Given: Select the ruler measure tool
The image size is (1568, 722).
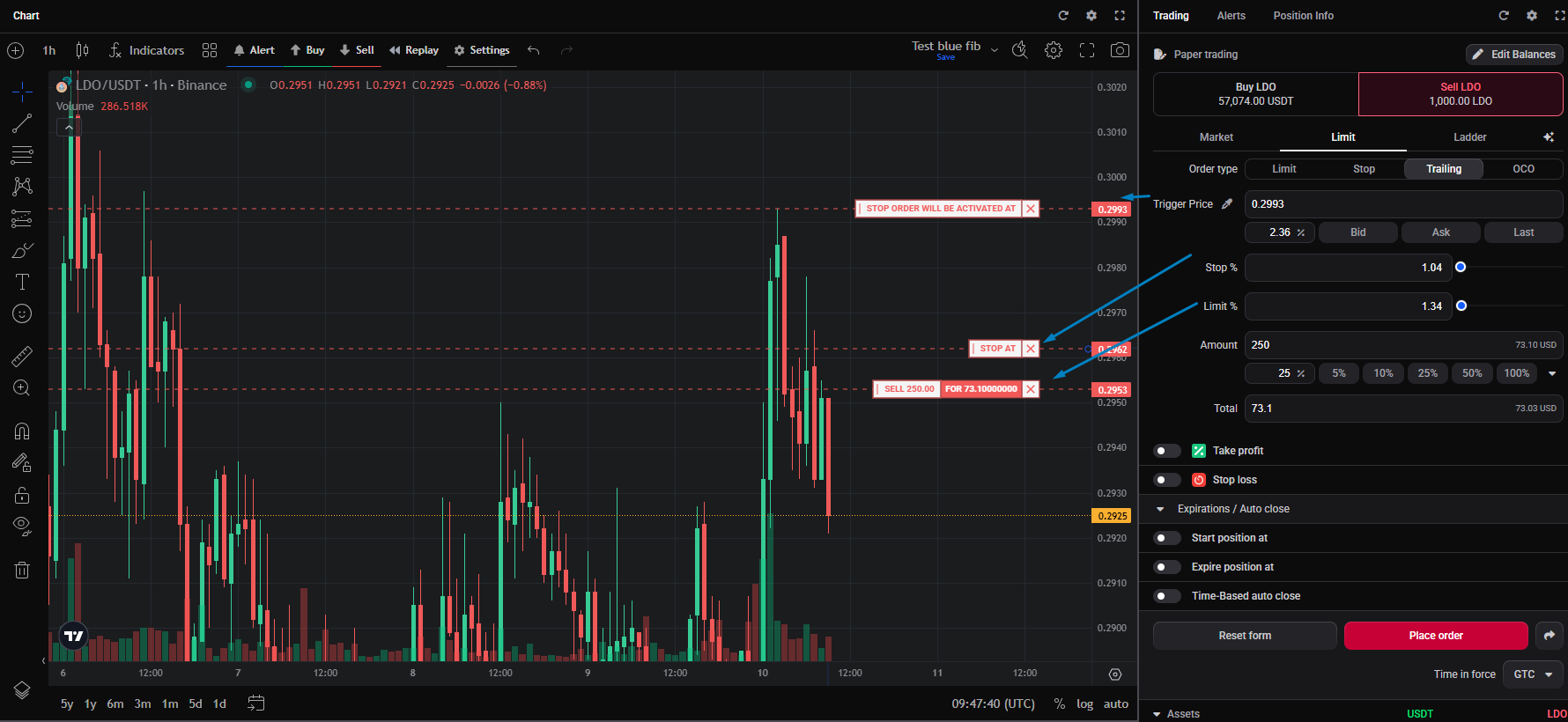Looking at the screenshot, I should (x=22, y=356).
